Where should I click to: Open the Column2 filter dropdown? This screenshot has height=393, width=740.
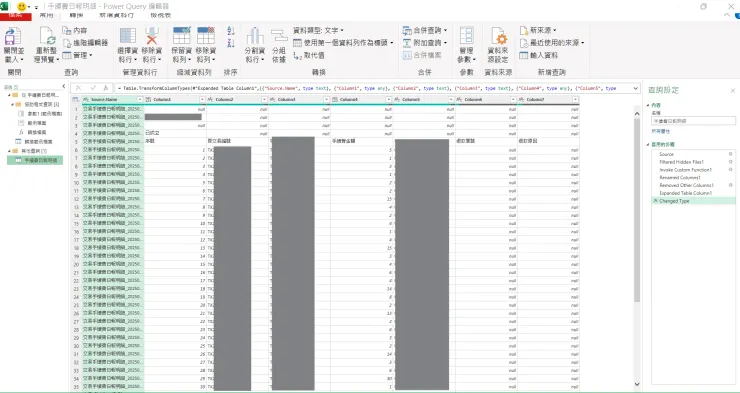pos(264,100)
